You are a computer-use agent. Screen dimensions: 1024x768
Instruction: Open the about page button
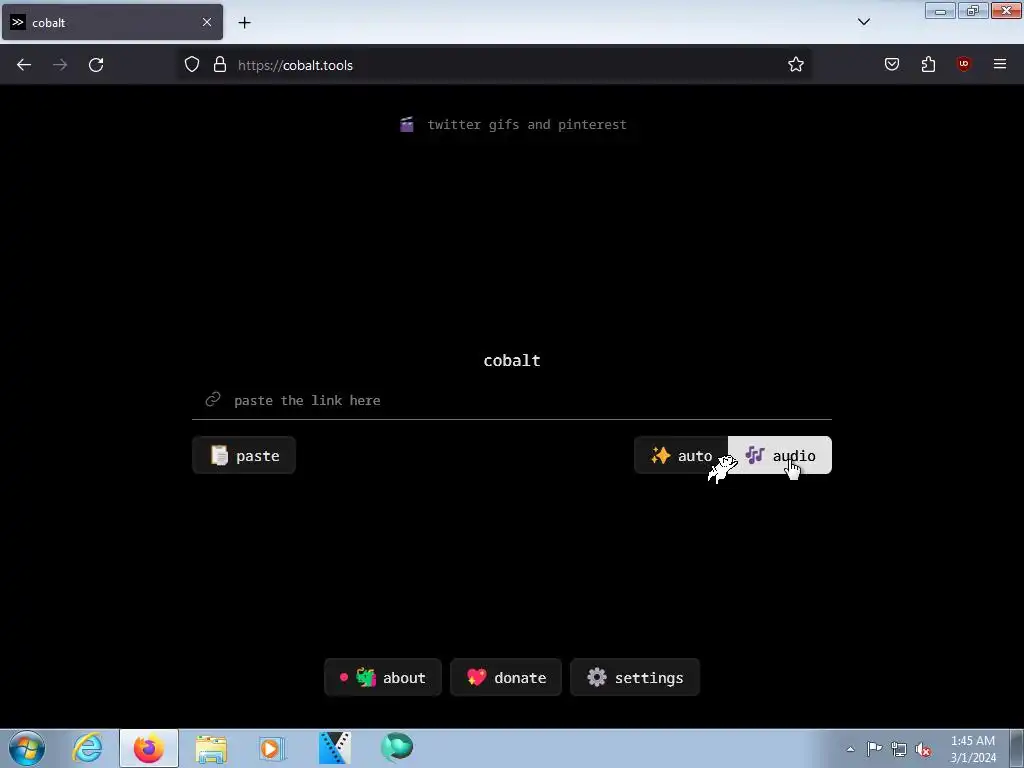(383, 678)
